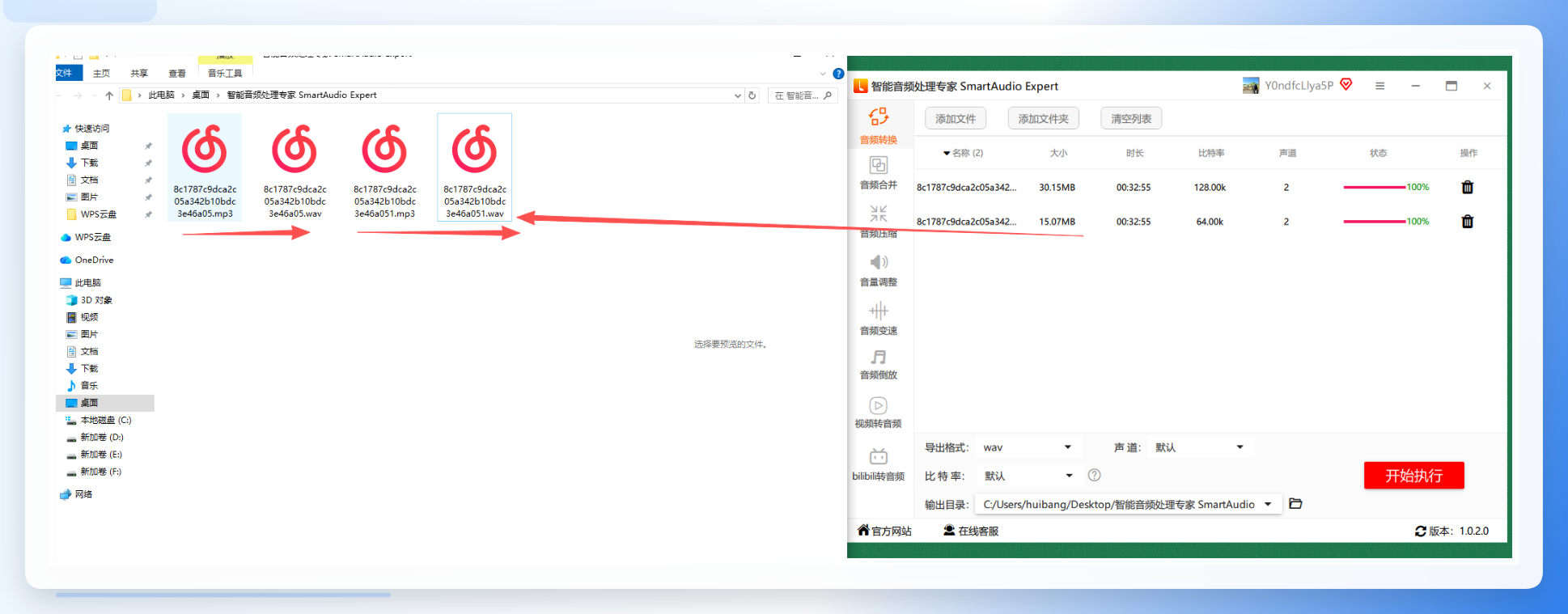Screen dimensions: 1568x614
Task: Open the 音量调整 tool
Action: tap(878, 270)
